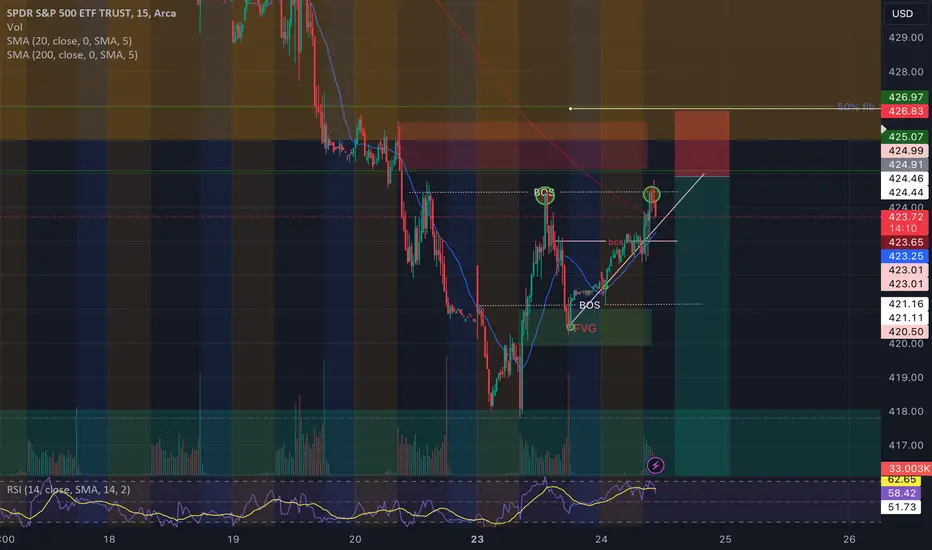
Task: Click the red 426.83 price label
Action: point(905,111)
